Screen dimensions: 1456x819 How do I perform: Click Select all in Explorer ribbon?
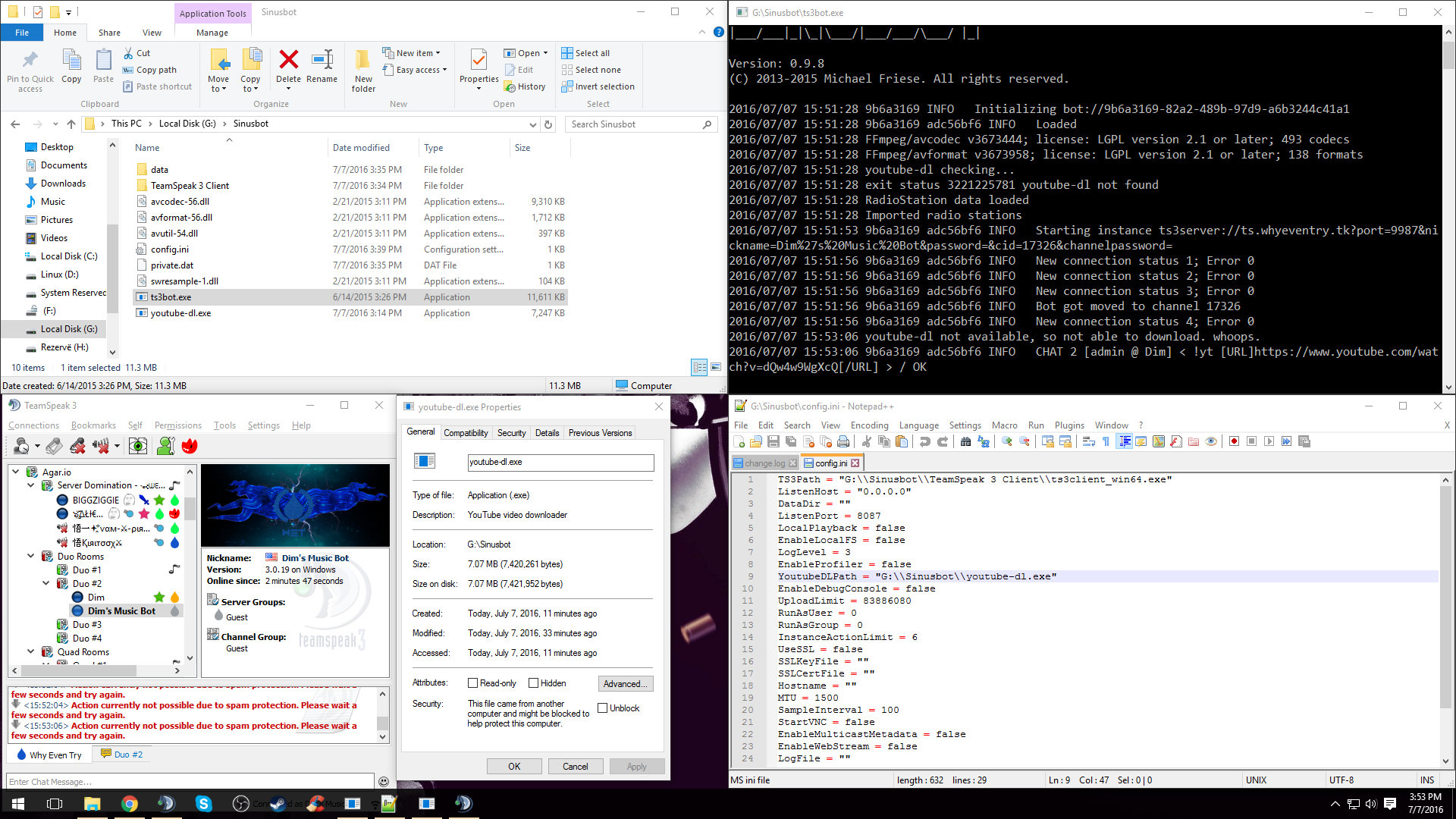[585, 53]
